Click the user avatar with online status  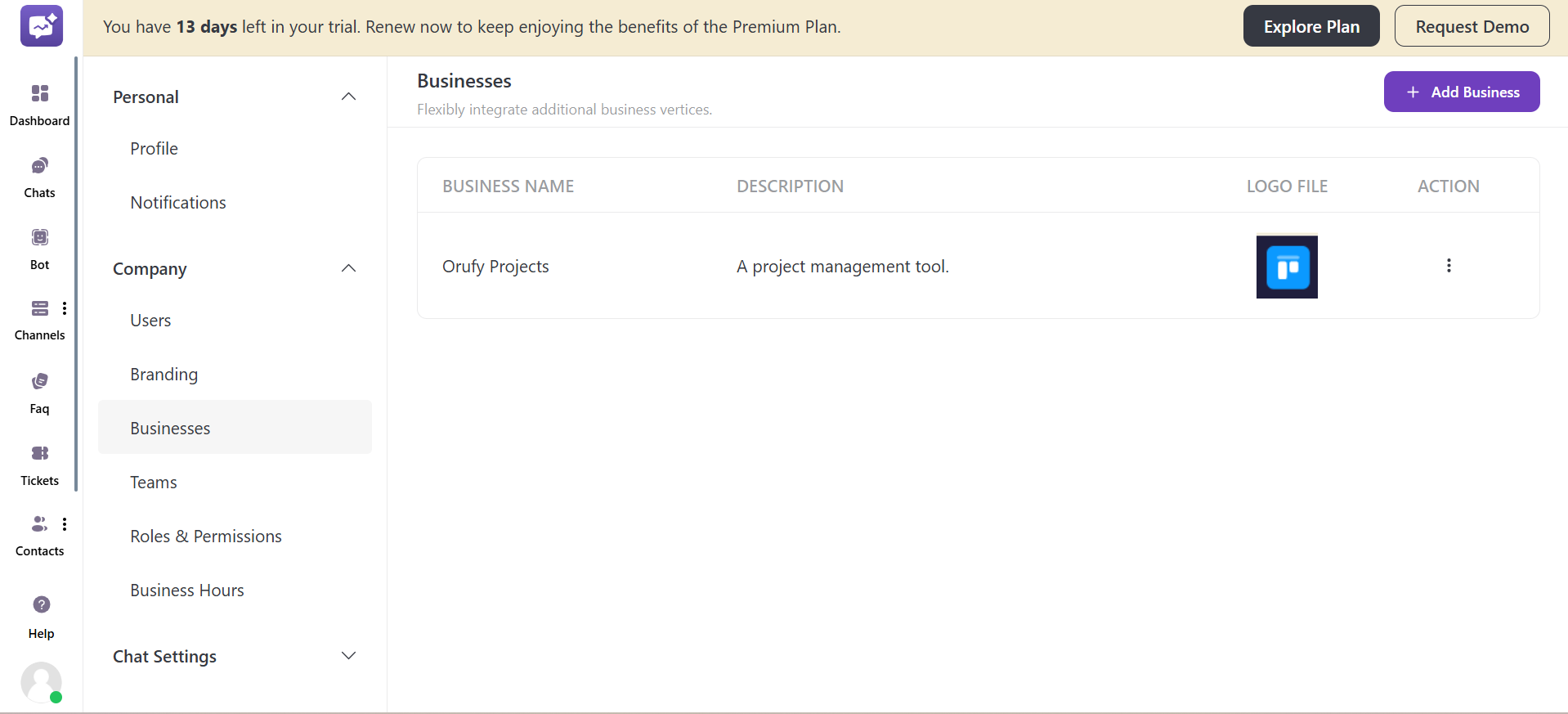tap(42, 682)
